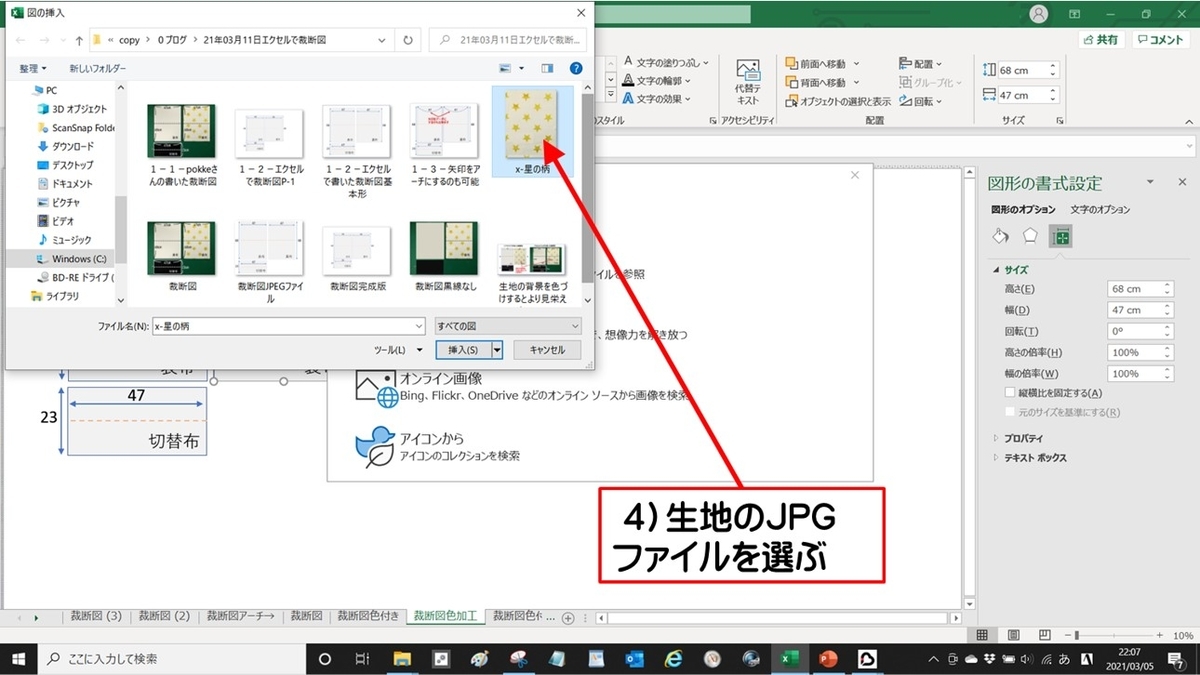Toggle the preview pane in file dialog
This screenshot has height=675, width=1200.
pos(547,68)
